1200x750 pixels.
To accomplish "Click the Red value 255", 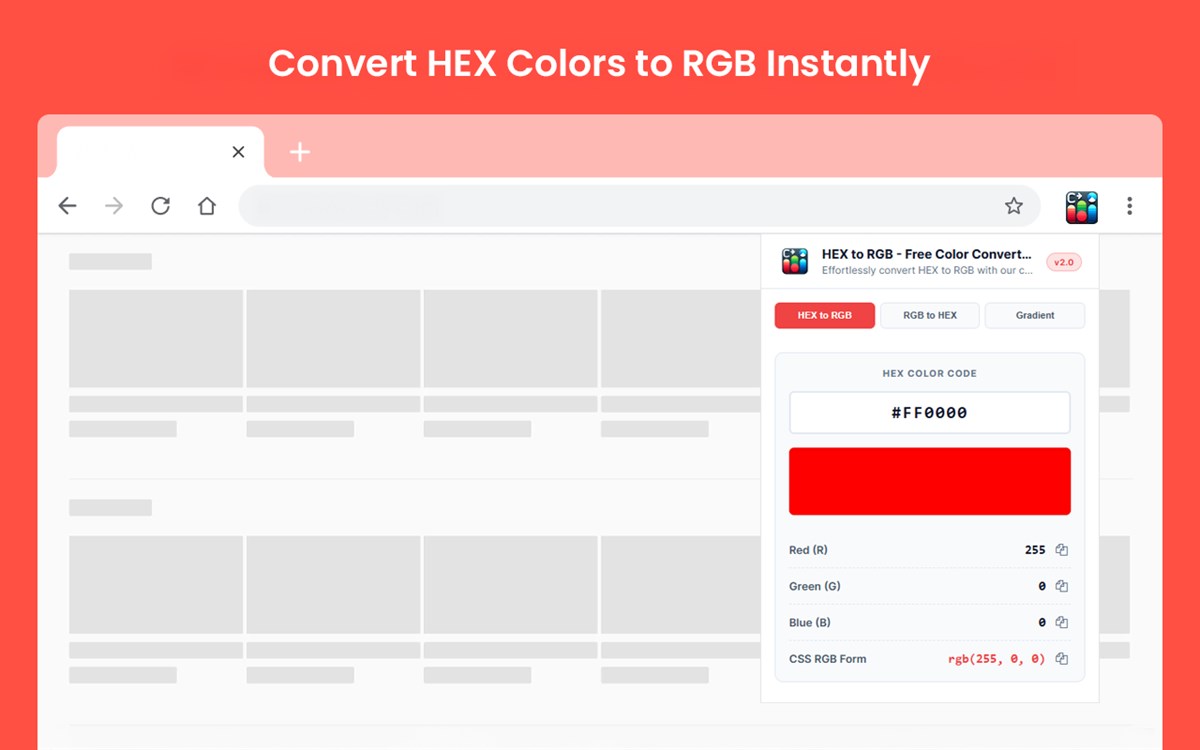I will (x=1035, y=550).
